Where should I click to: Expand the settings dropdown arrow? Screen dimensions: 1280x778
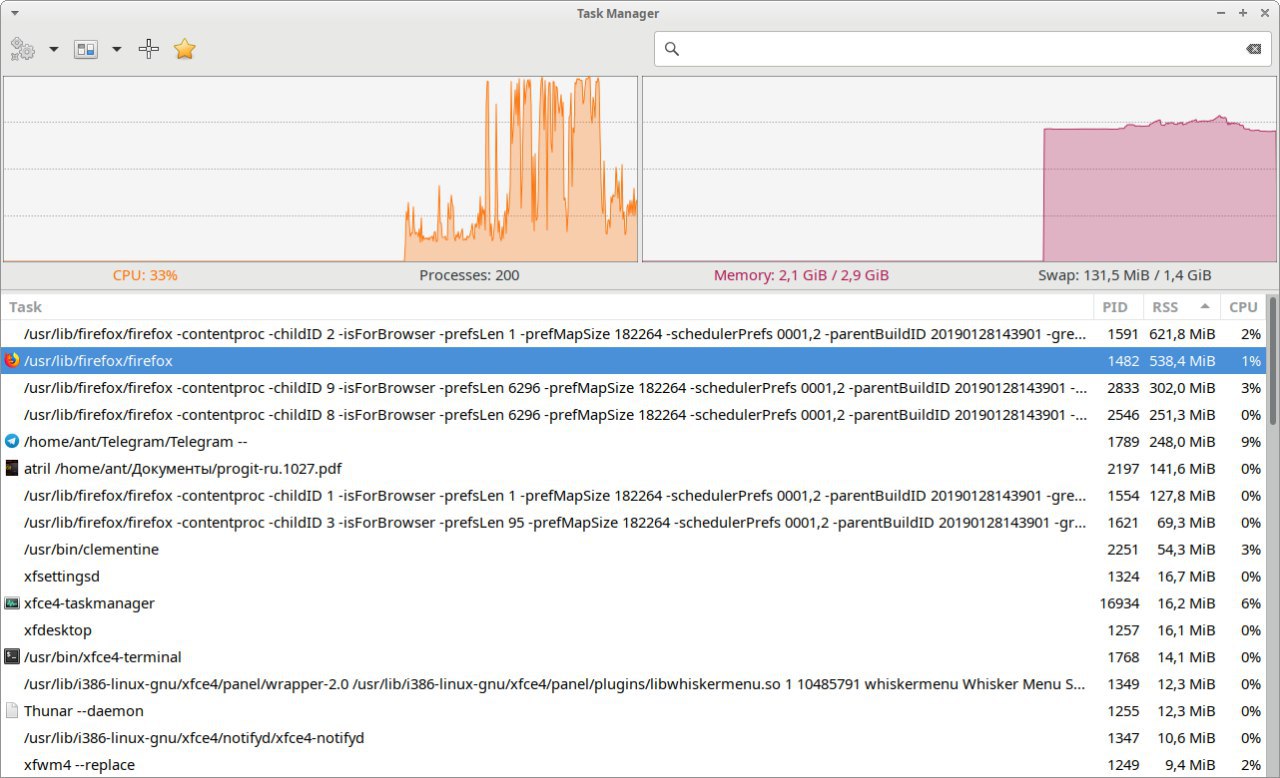[53, 49]
